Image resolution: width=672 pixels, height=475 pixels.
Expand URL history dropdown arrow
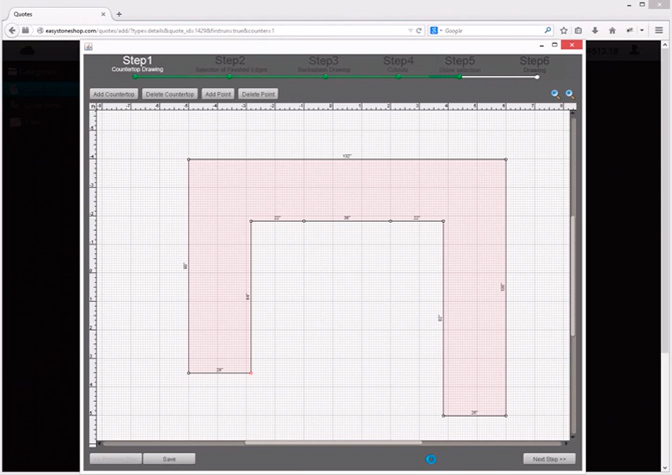411,30
